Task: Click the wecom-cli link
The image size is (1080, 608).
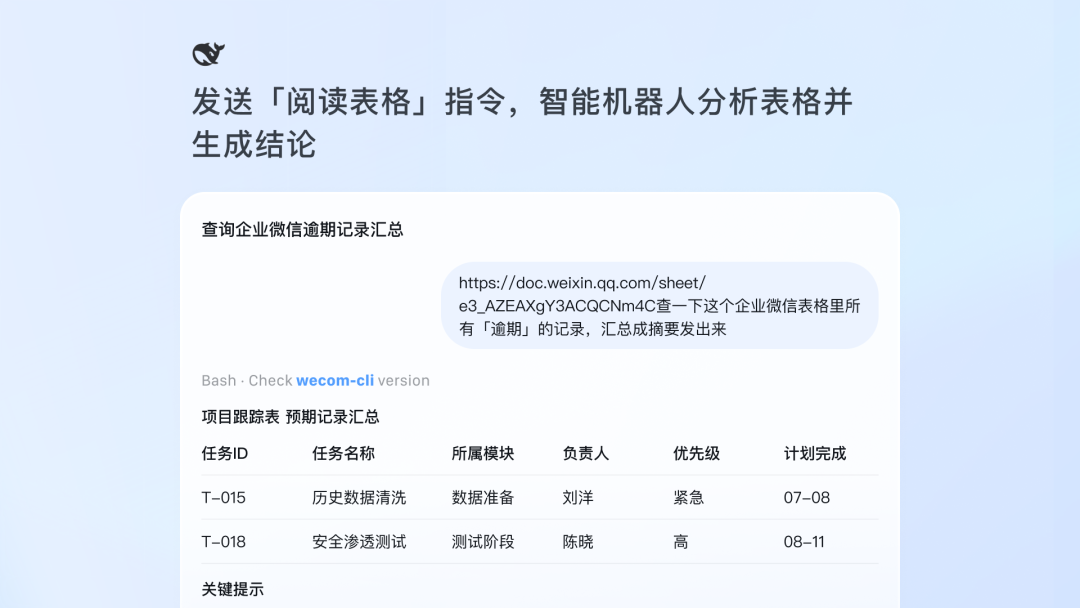Action: 335,381
